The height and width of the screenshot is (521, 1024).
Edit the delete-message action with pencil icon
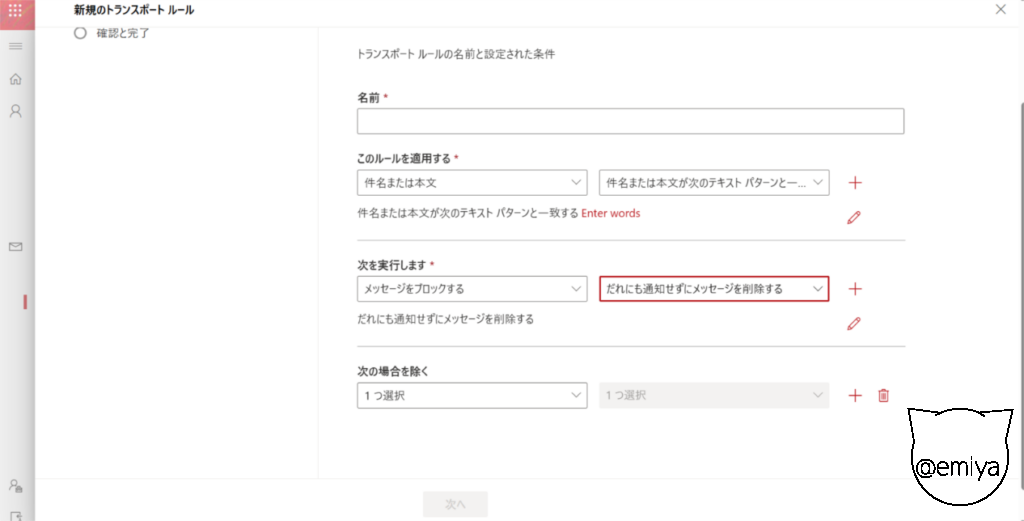[853, 323]
